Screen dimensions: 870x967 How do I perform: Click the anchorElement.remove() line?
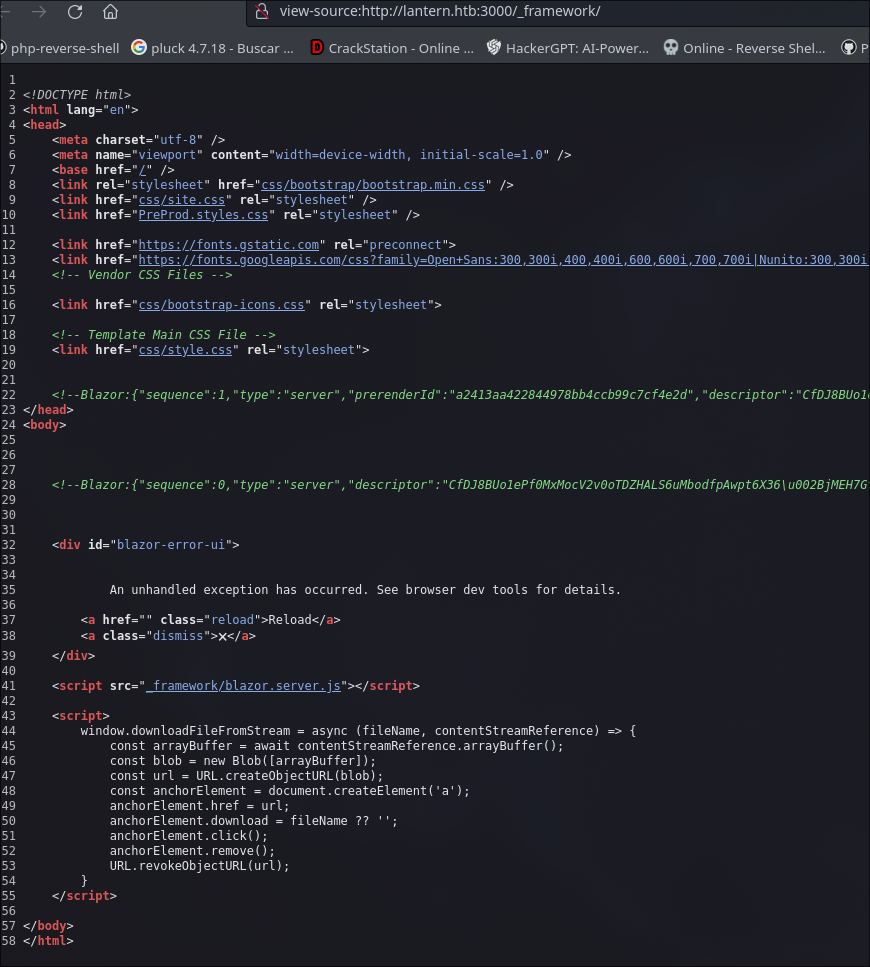click(x=192, y=850)
